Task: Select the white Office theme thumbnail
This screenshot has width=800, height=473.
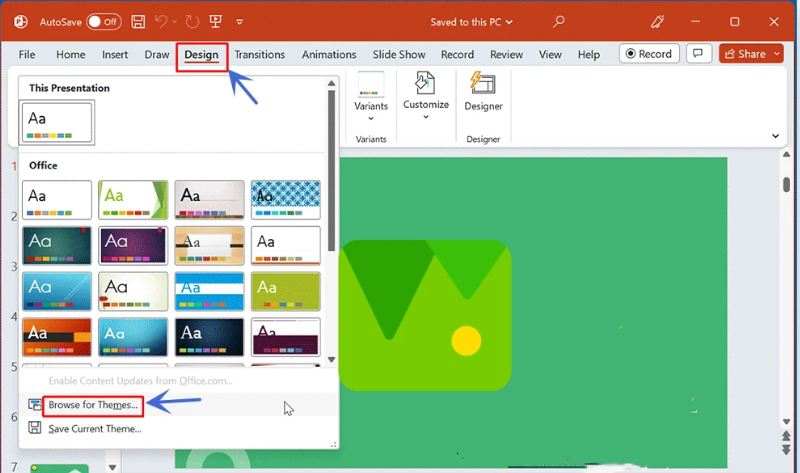Action: coord(57,200)
